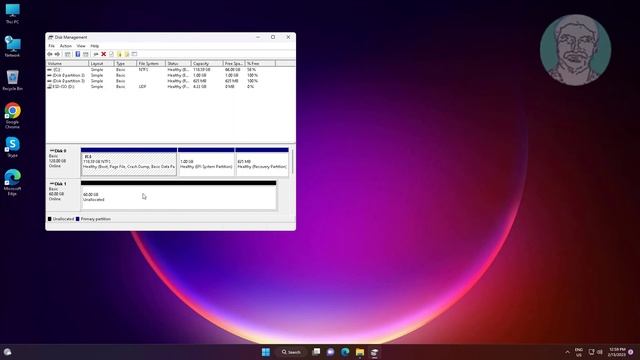
Task: Open the Help menu
Action: point(95,46)
